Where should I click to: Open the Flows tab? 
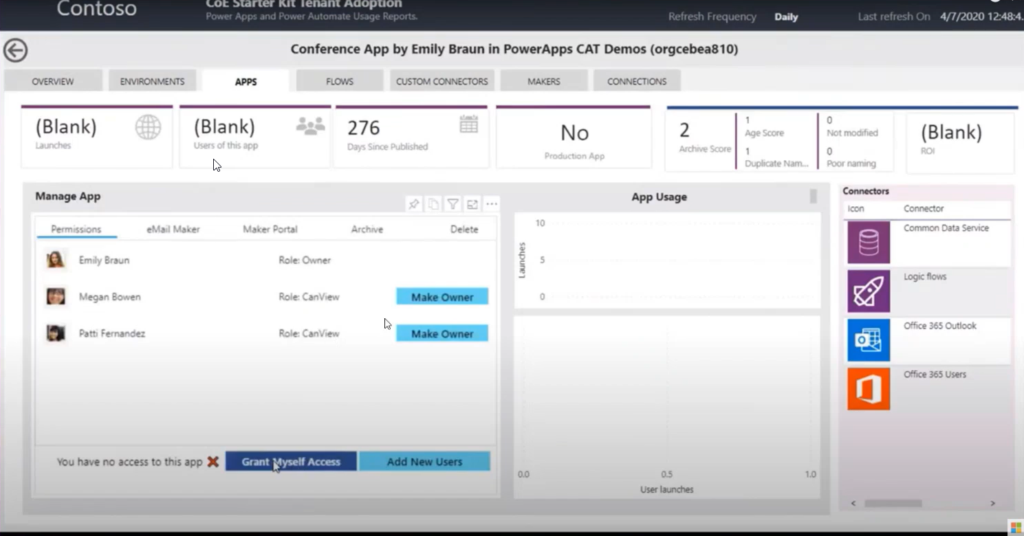point(340,82)
